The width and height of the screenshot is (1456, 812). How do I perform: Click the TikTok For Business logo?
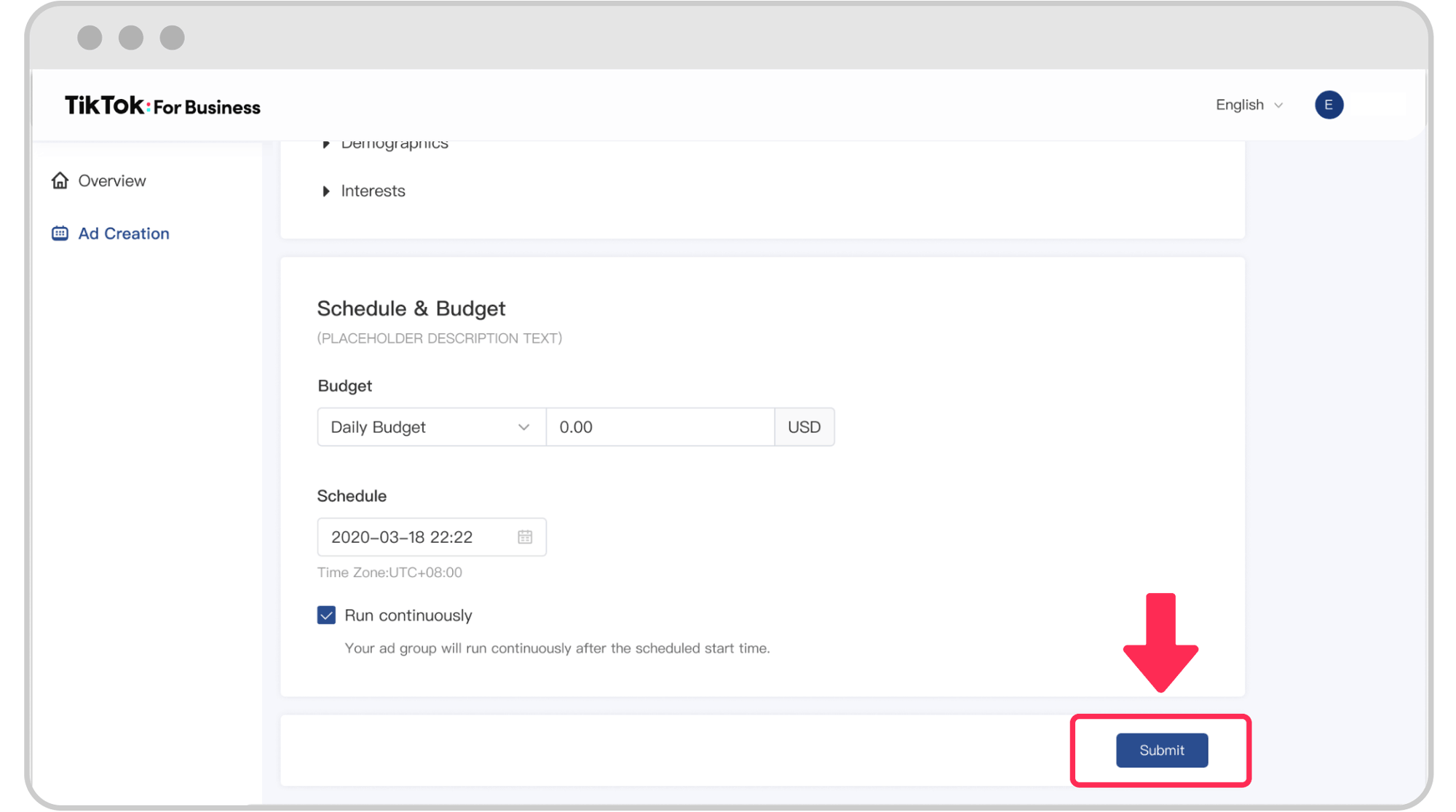(162, 106)
